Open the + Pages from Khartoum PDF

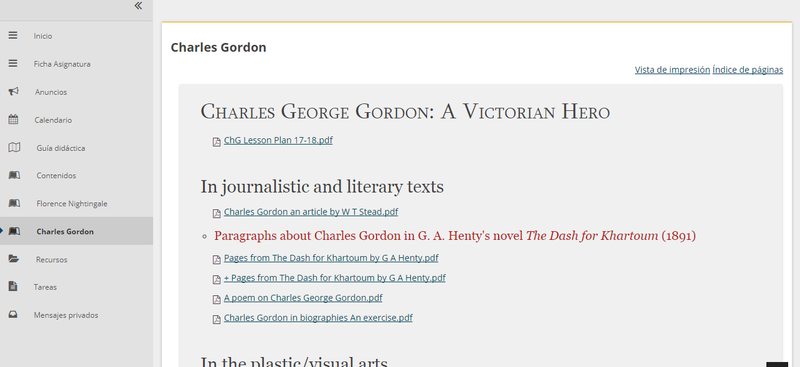(334, 278)
